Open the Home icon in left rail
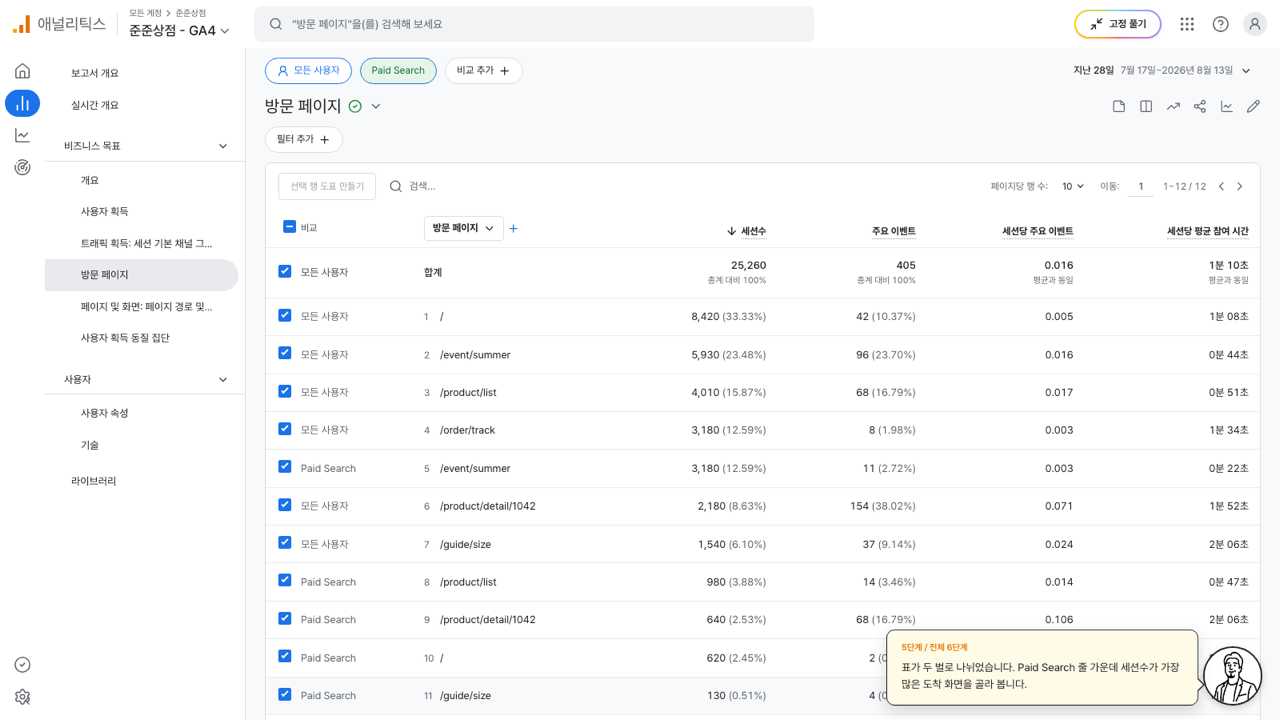The width and height of the screenshot is (1280, 720). (x=22, y=71)
